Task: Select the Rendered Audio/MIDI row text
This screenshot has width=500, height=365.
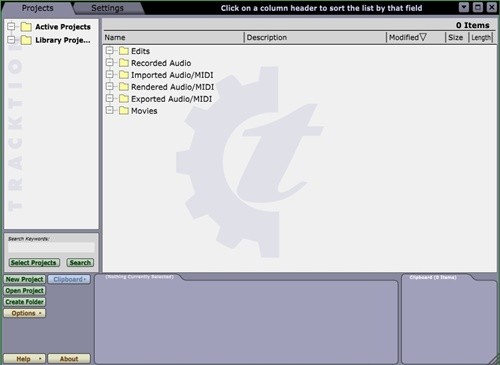Action: coord(172,87)
